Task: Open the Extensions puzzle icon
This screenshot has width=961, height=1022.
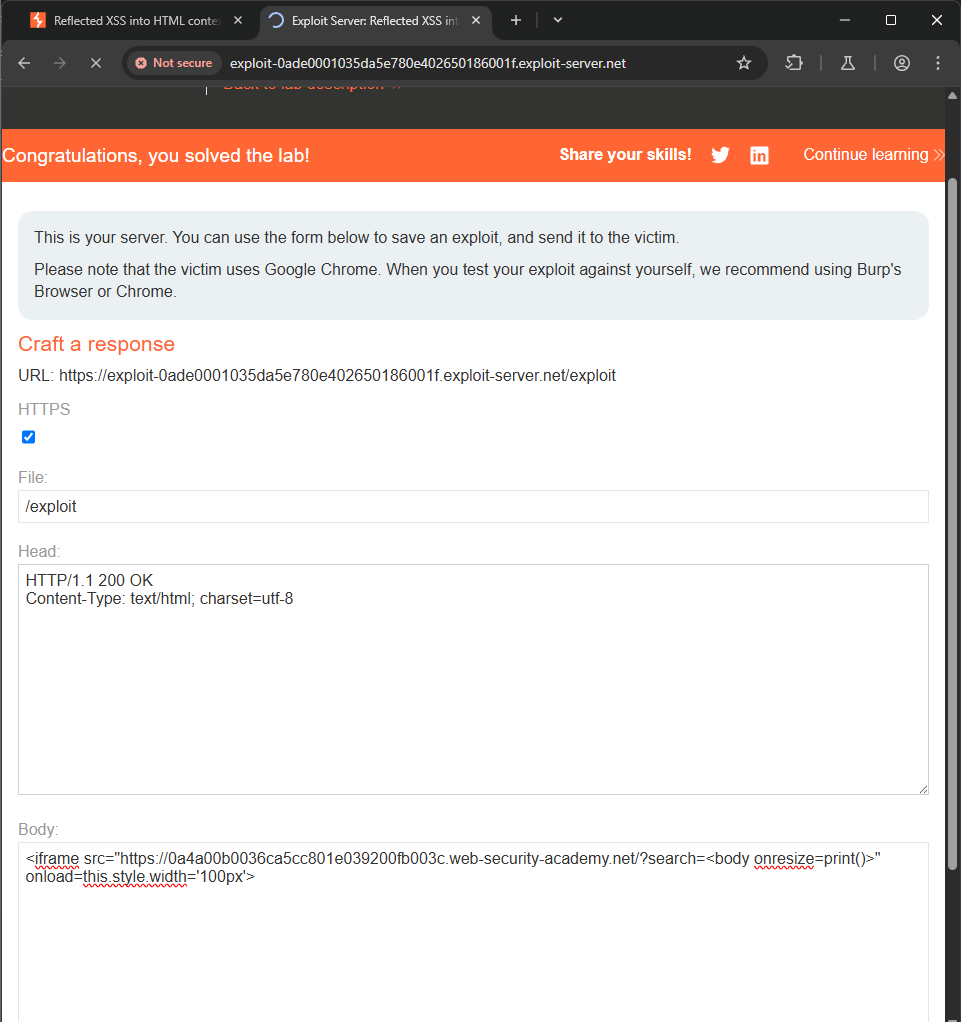Action: [794, 63]
